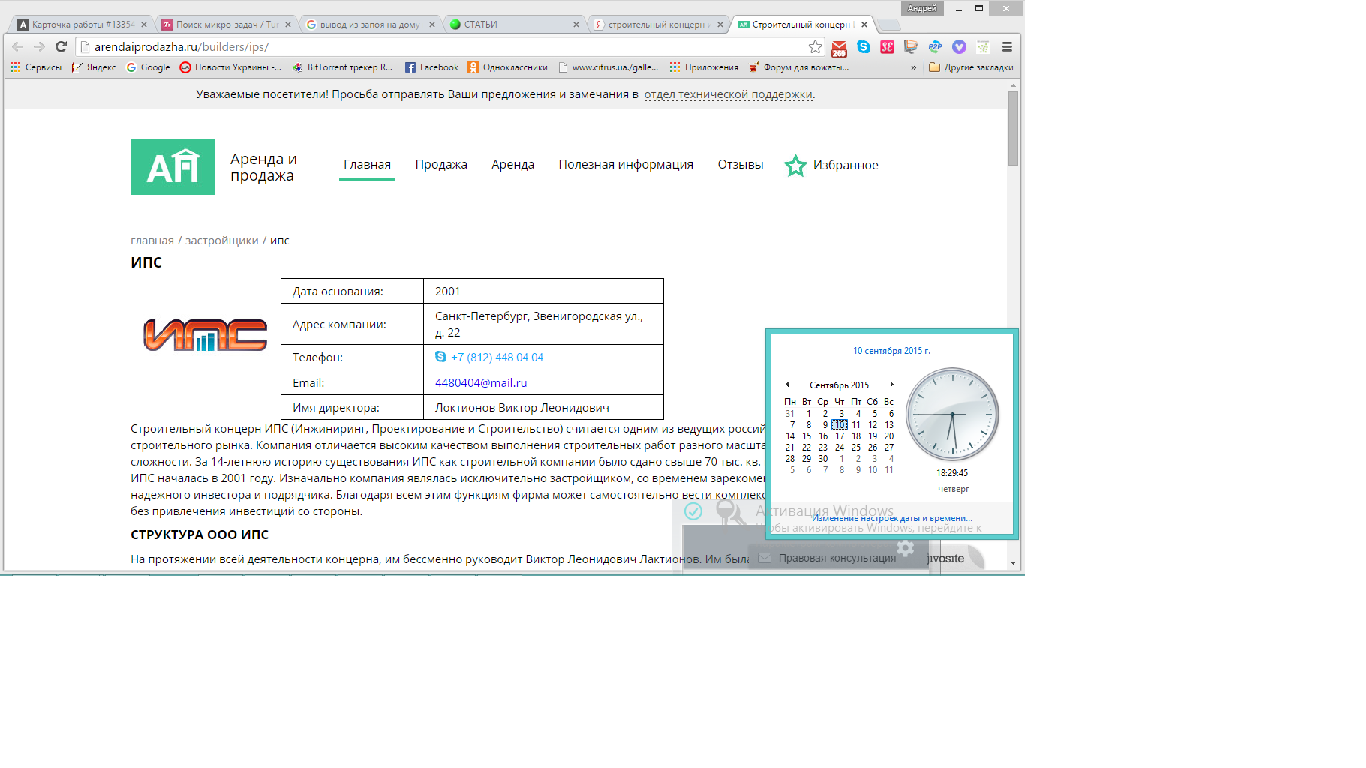Bookmark this page with the star icon
Screen dimensions: 1366x768
[815, 46]
